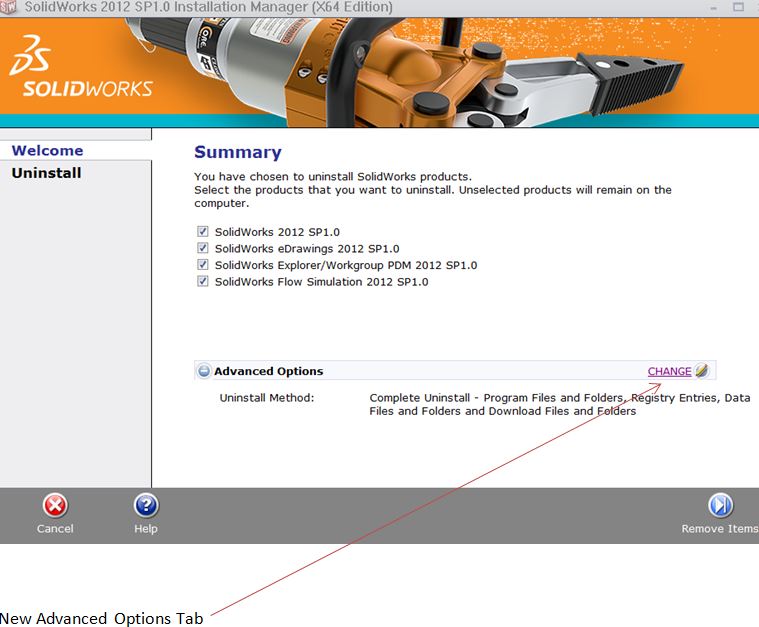The image size is (759, 627).
Task: Toggle SolidWorks eDrawings 2012 SP1.0 checkbox
Action: (203, 249)
